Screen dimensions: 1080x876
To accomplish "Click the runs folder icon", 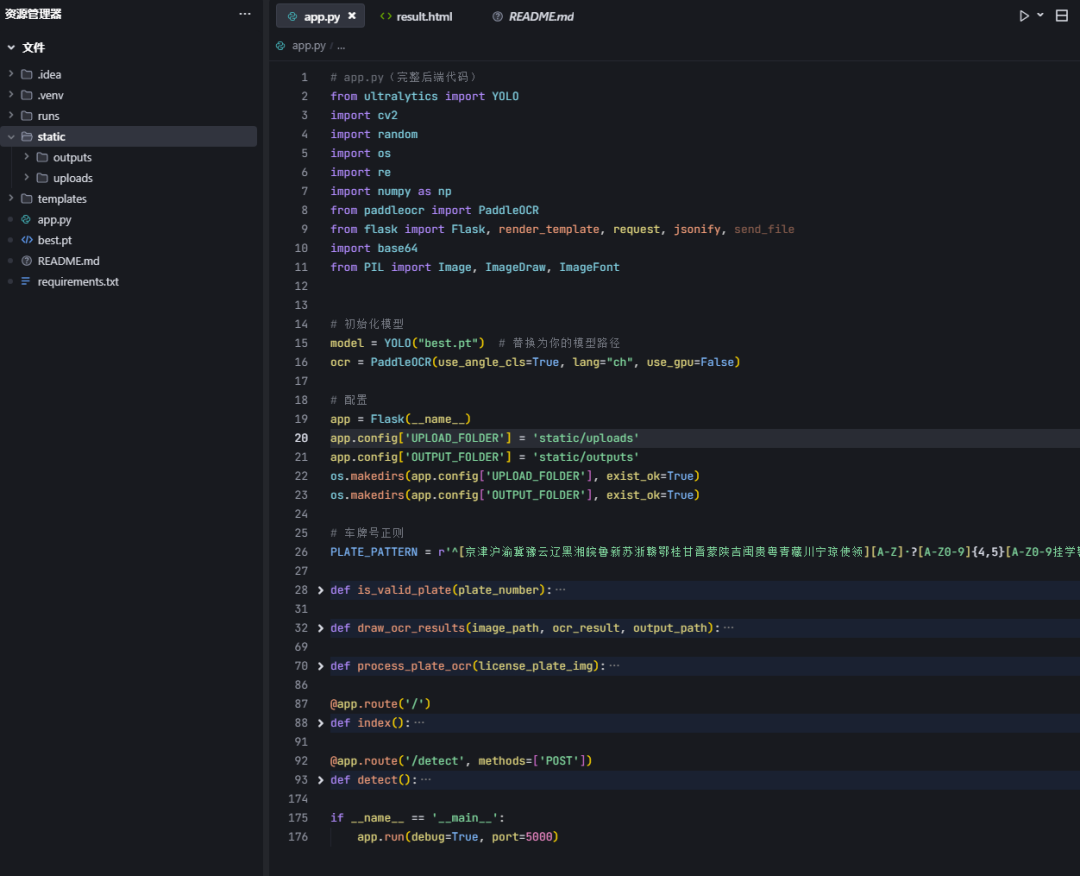I will click(x=27, y=116).
